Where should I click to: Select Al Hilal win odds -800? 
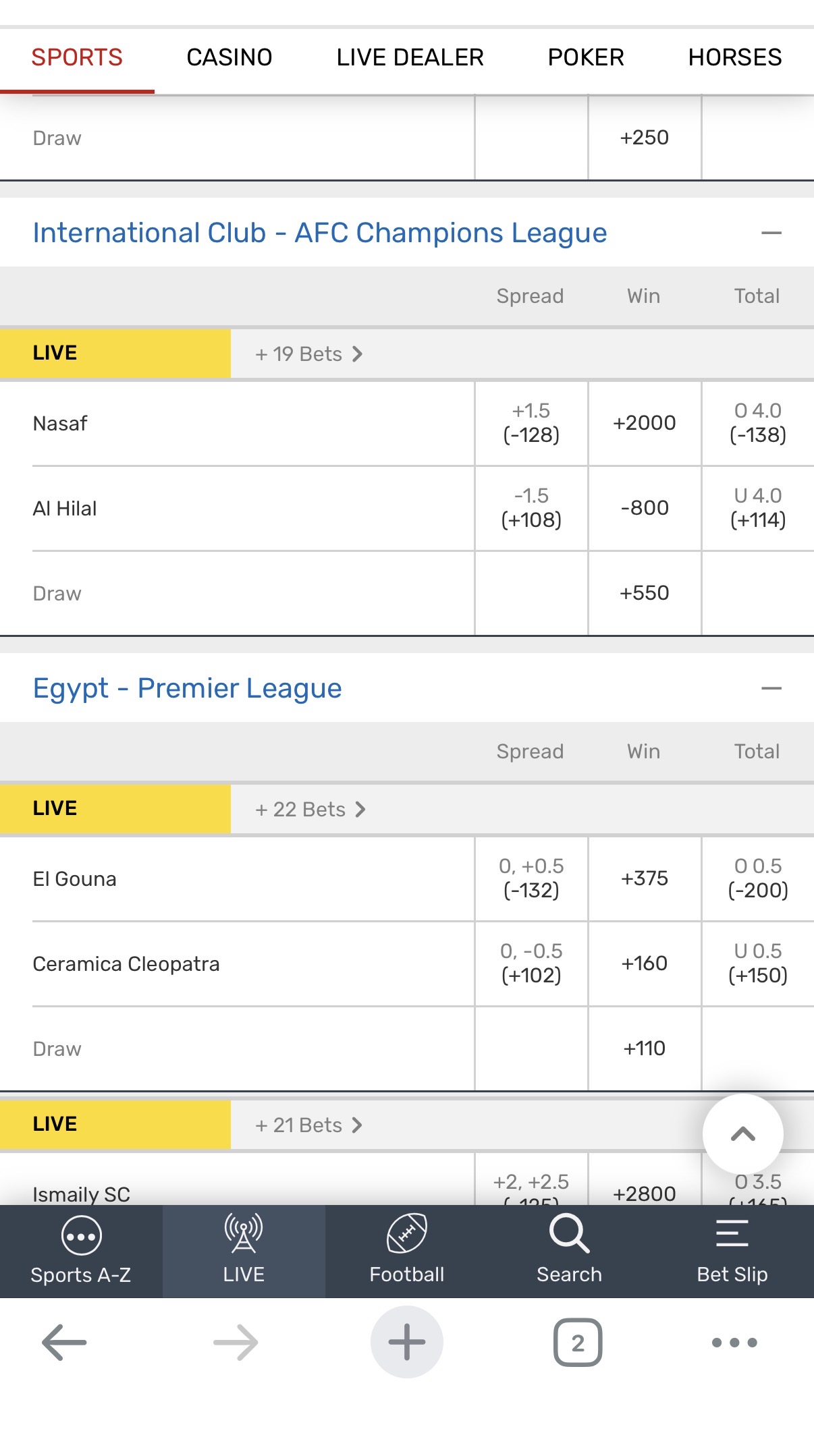[x=645, y=508]
